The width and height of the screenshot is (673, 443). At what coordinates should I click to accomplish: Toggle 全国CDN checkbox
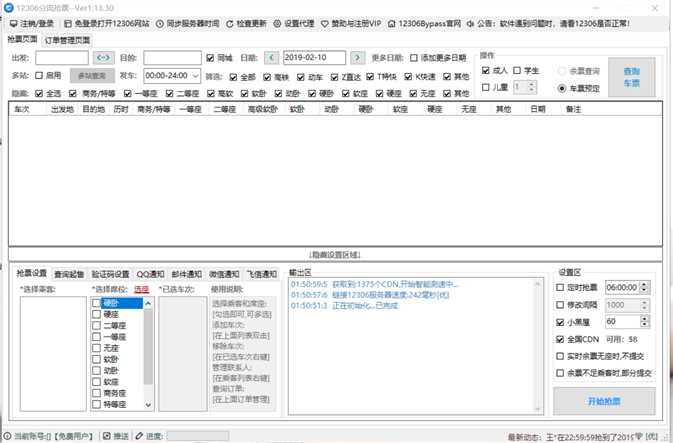point(560,339)
